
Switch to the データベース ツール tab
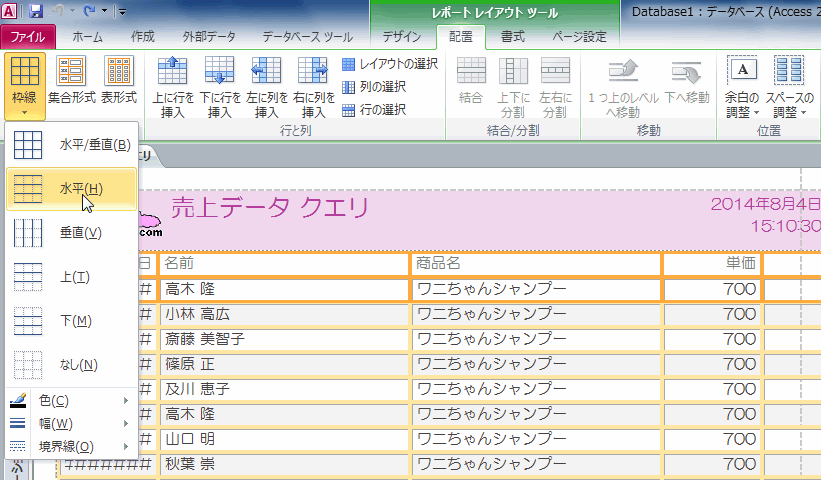(x=307, y=37)
